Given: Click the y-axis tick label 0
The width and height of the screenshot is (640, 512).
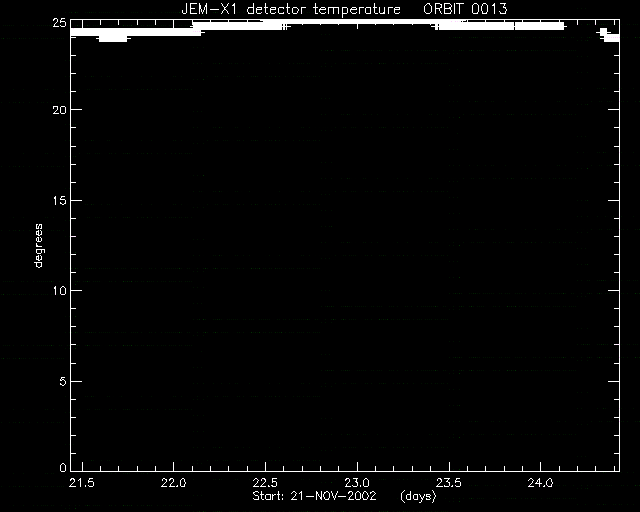Looking at the screenshot, I should coord(62,467).
